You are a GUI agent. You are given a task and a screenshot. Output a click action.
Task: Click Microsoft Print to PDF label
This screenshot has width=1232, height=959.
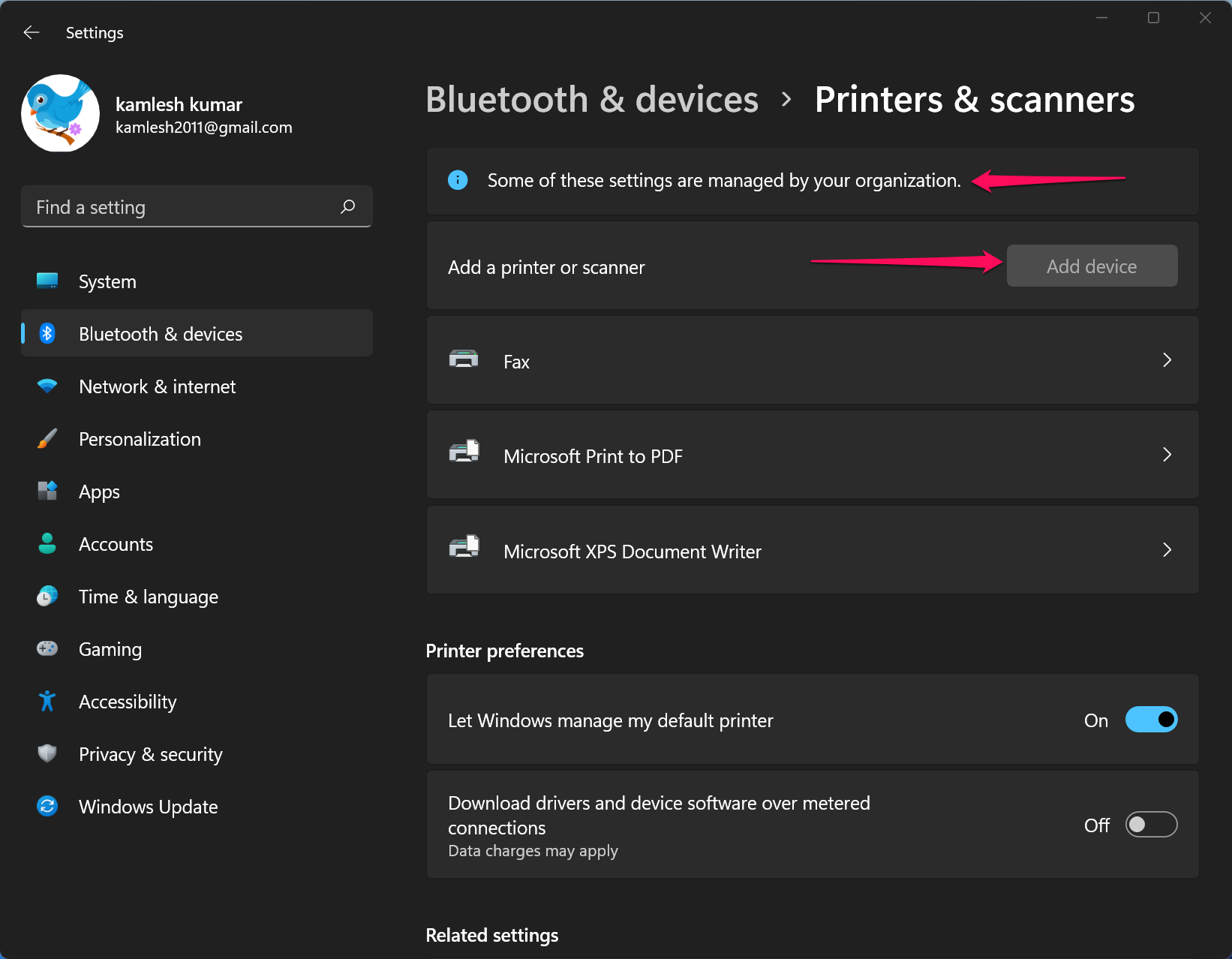pos(593,456)
